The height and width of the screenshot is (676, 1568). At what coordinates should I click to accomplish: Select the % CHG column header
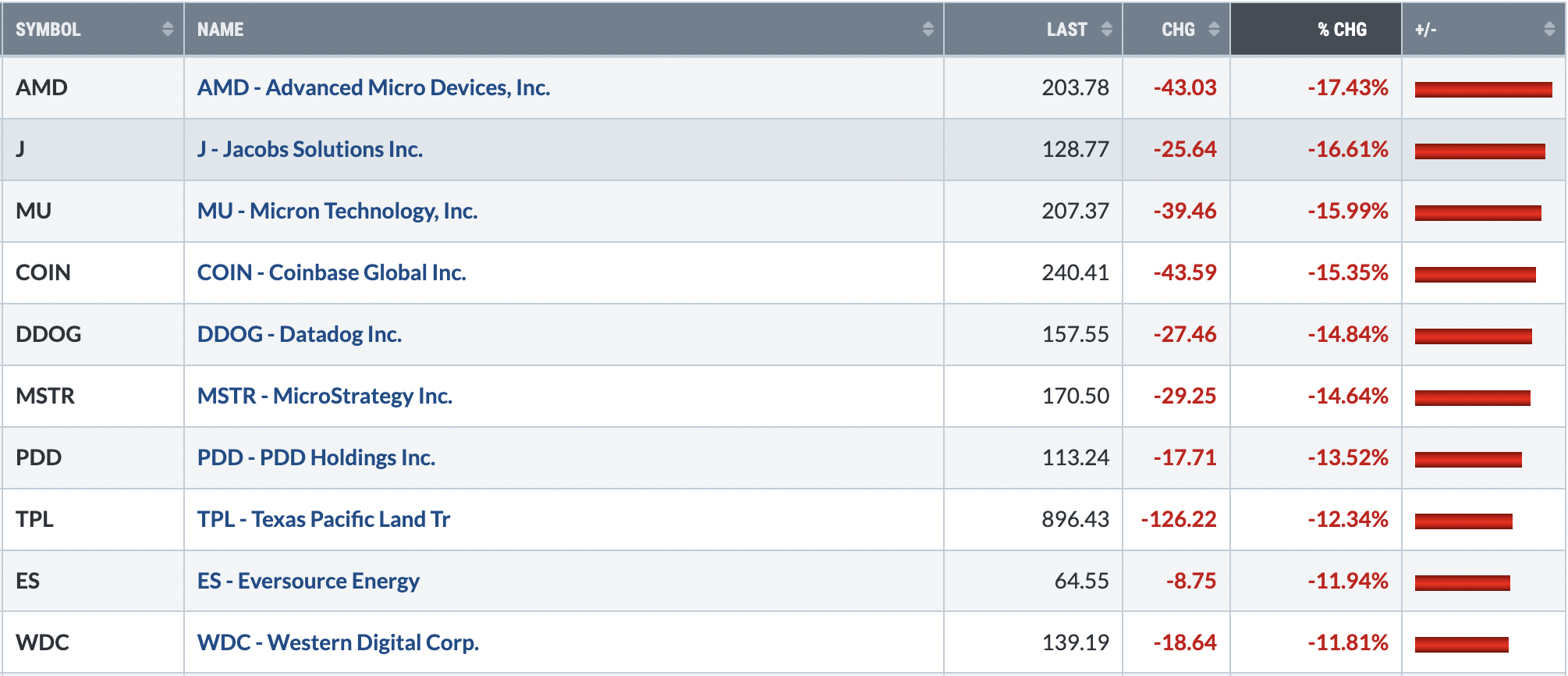pos(1316,29)
